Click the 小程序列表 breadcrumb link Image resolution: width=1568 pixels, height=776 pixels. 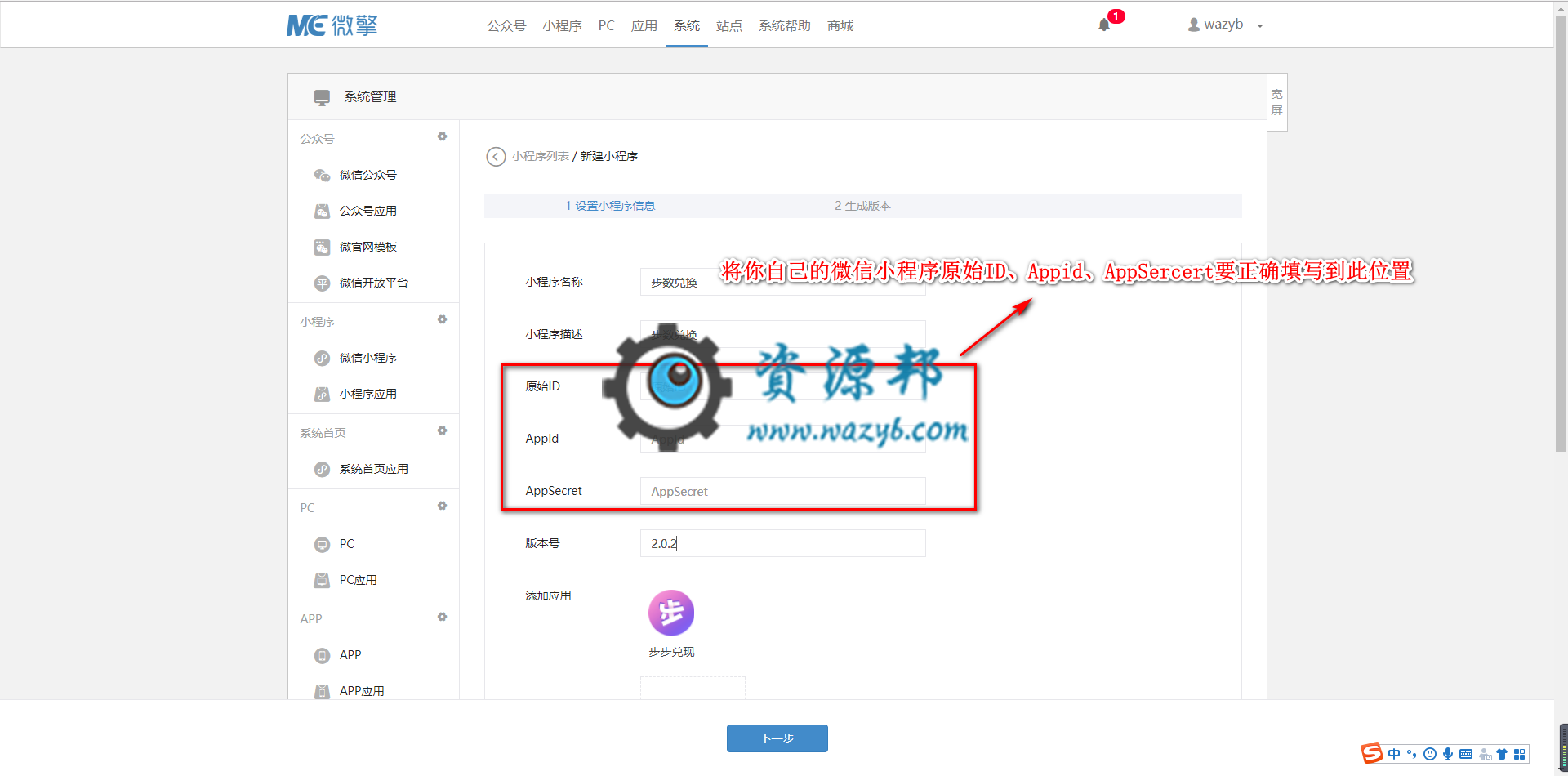[x=541, y=156]
